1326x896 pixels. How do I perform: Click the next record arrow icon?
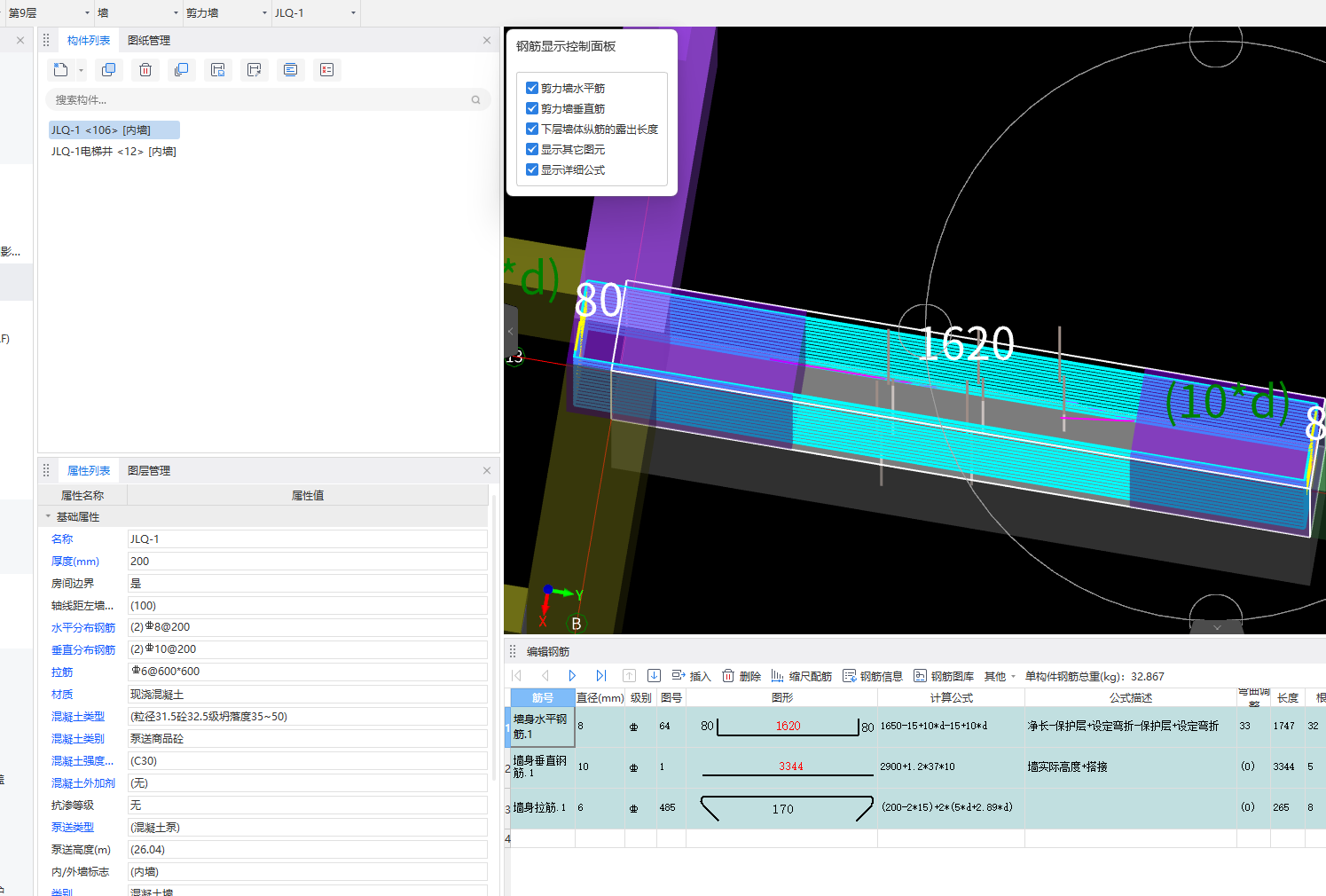click(x=572, y=676)
